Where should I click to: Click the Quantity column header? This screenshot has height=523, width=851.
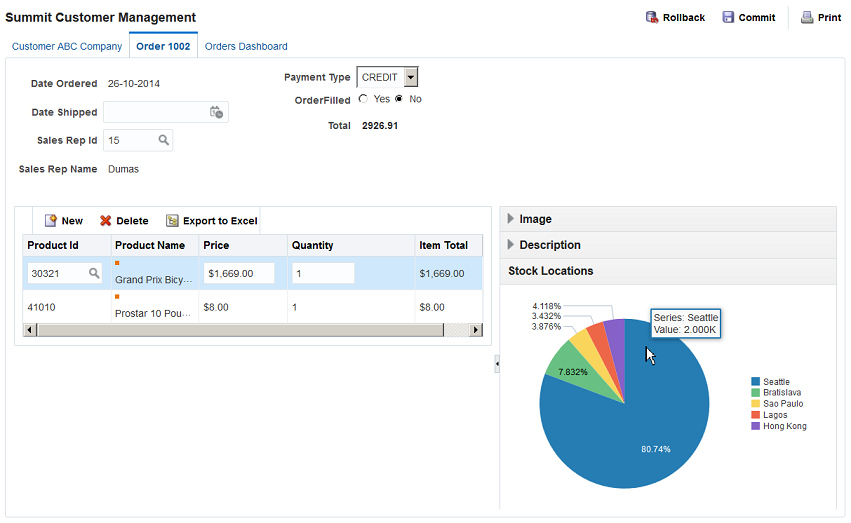pyautogui.click(x=351, y=245)
